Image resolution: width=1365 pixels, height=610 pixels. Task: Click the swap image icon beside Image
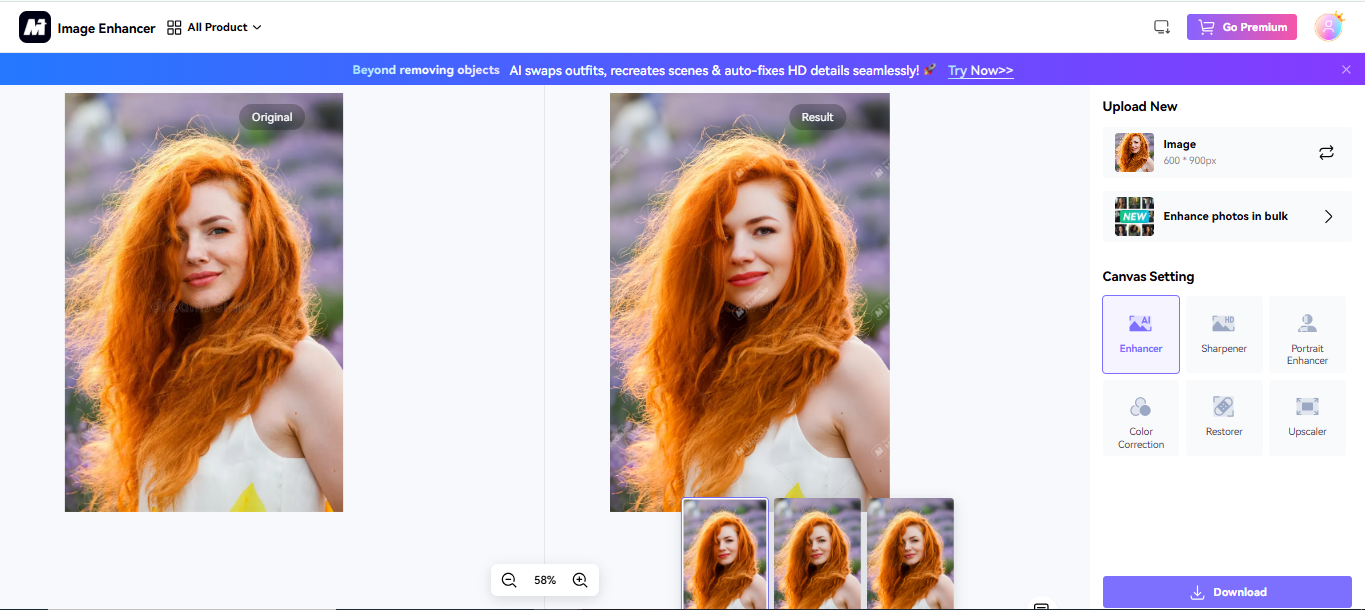click(1326, 152)
